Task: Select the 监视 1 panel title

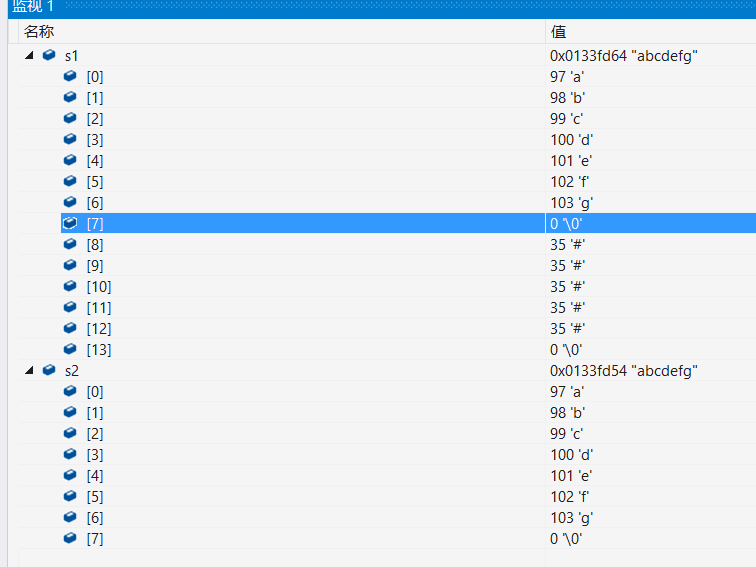Action: pyautogui.click(x=33, y=6)
